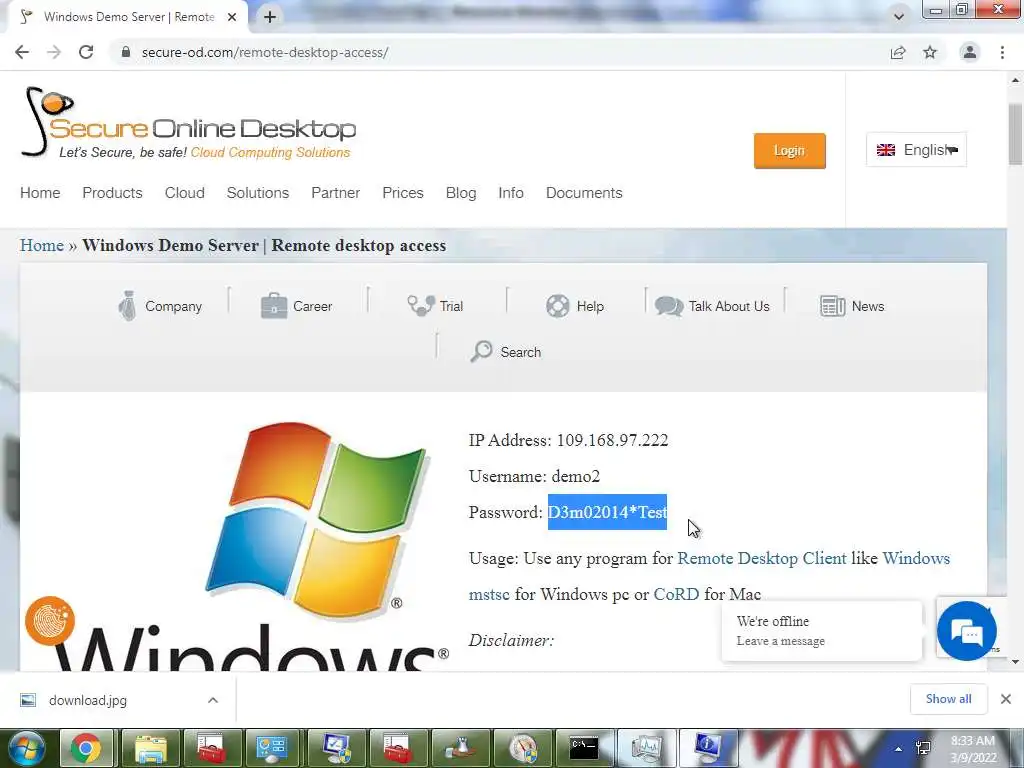The width and height of the screenshot is (1024, 768).
Task: Click the Trial stethoscope icon
Action: (x=421, y=305)
